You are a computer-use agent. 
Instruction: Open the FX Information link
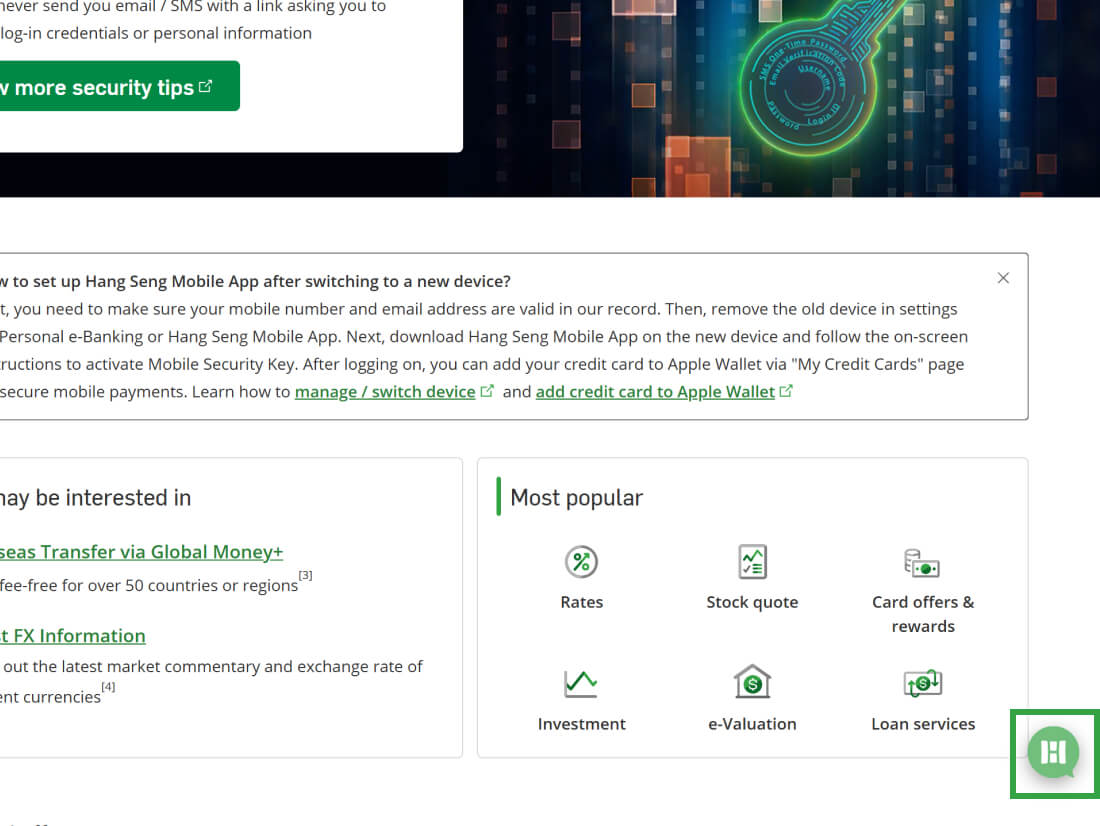tap(73, 636)
